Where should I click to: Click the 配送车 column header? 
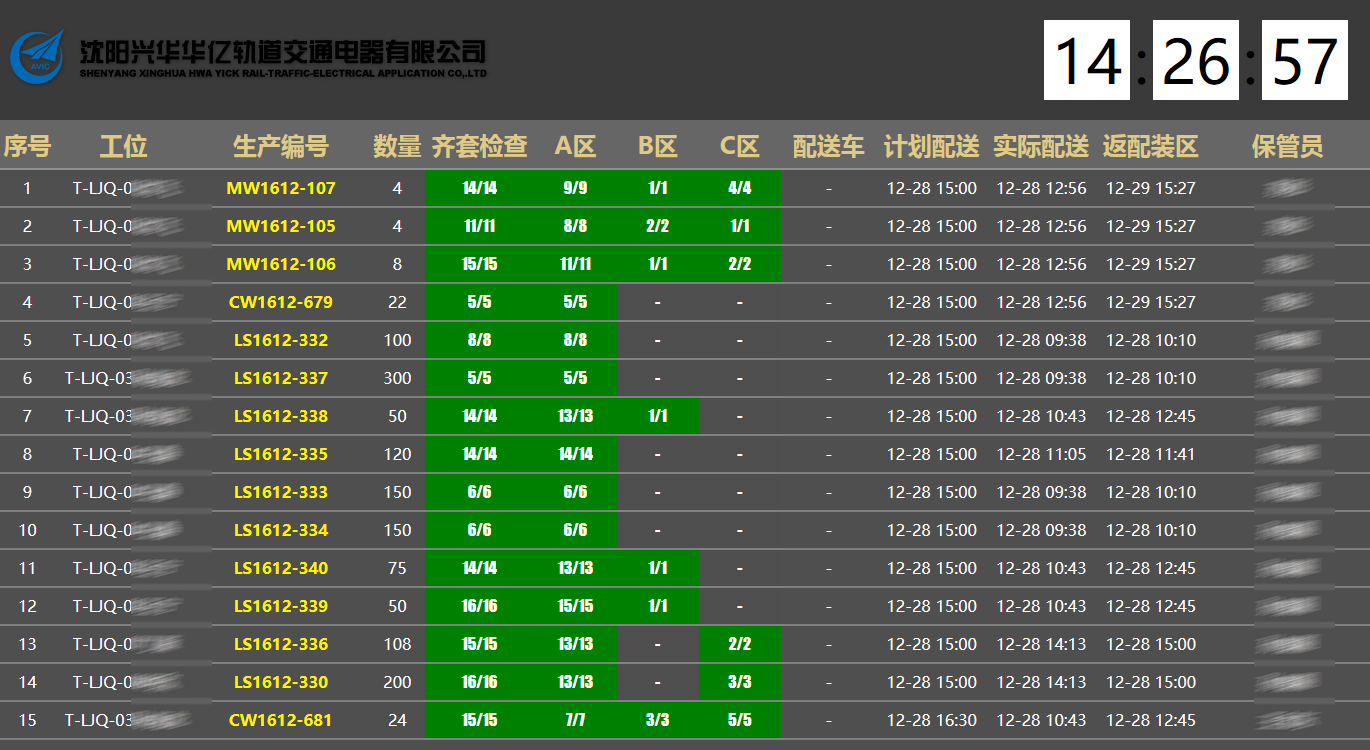[x=828, y=147]
